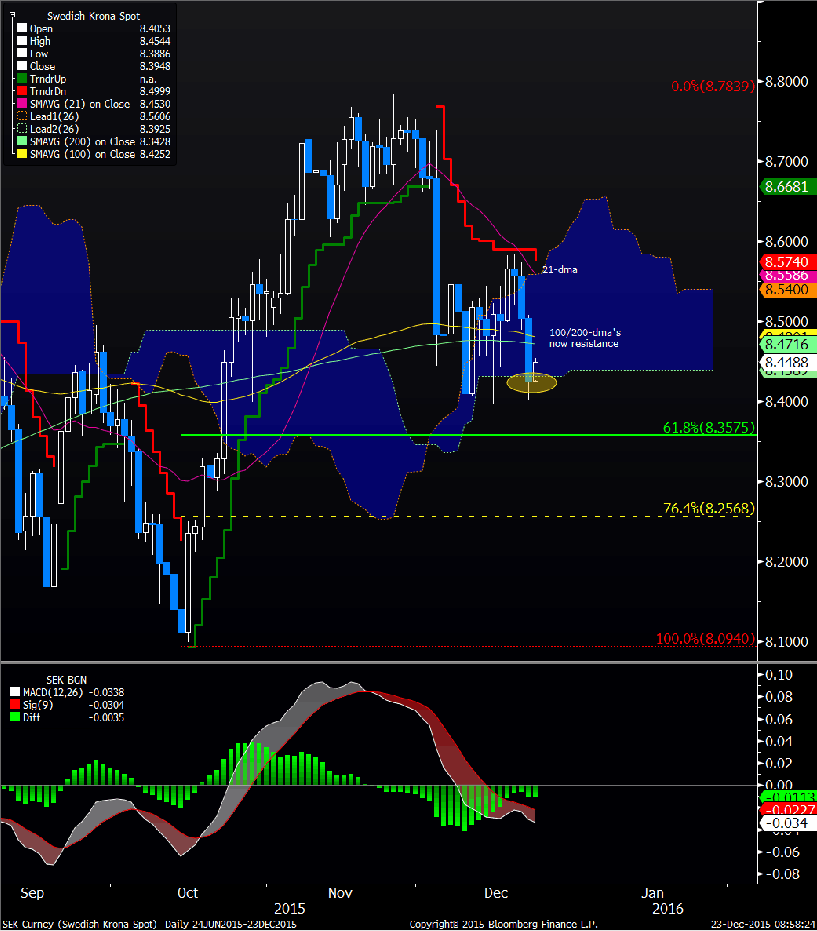Click the yellow ellipse highlight on the chart
The image size is (817, 931).
[531, 382]
